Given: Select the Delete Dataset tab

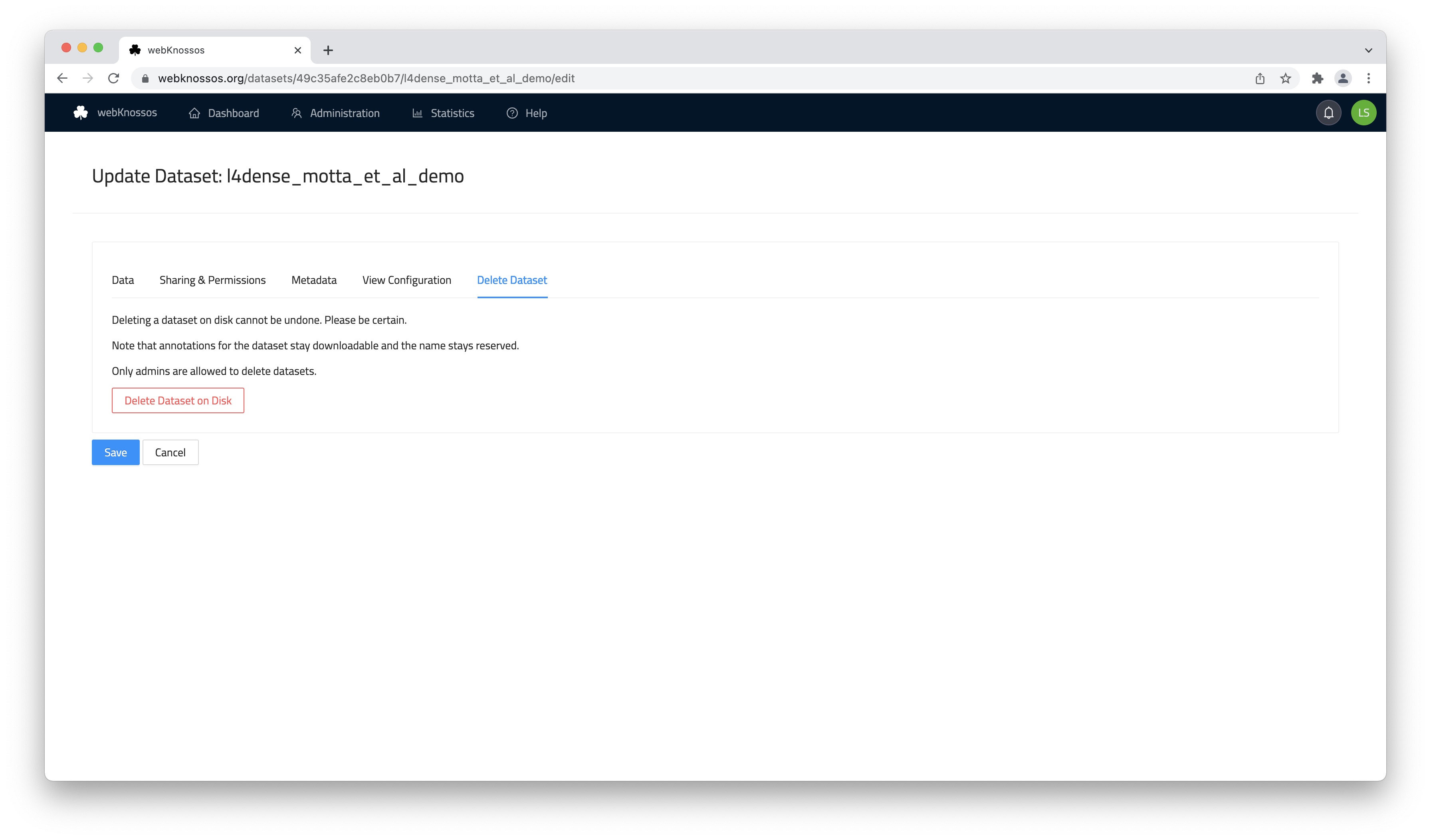Looking at the screenshot, I should pos(512,280).
